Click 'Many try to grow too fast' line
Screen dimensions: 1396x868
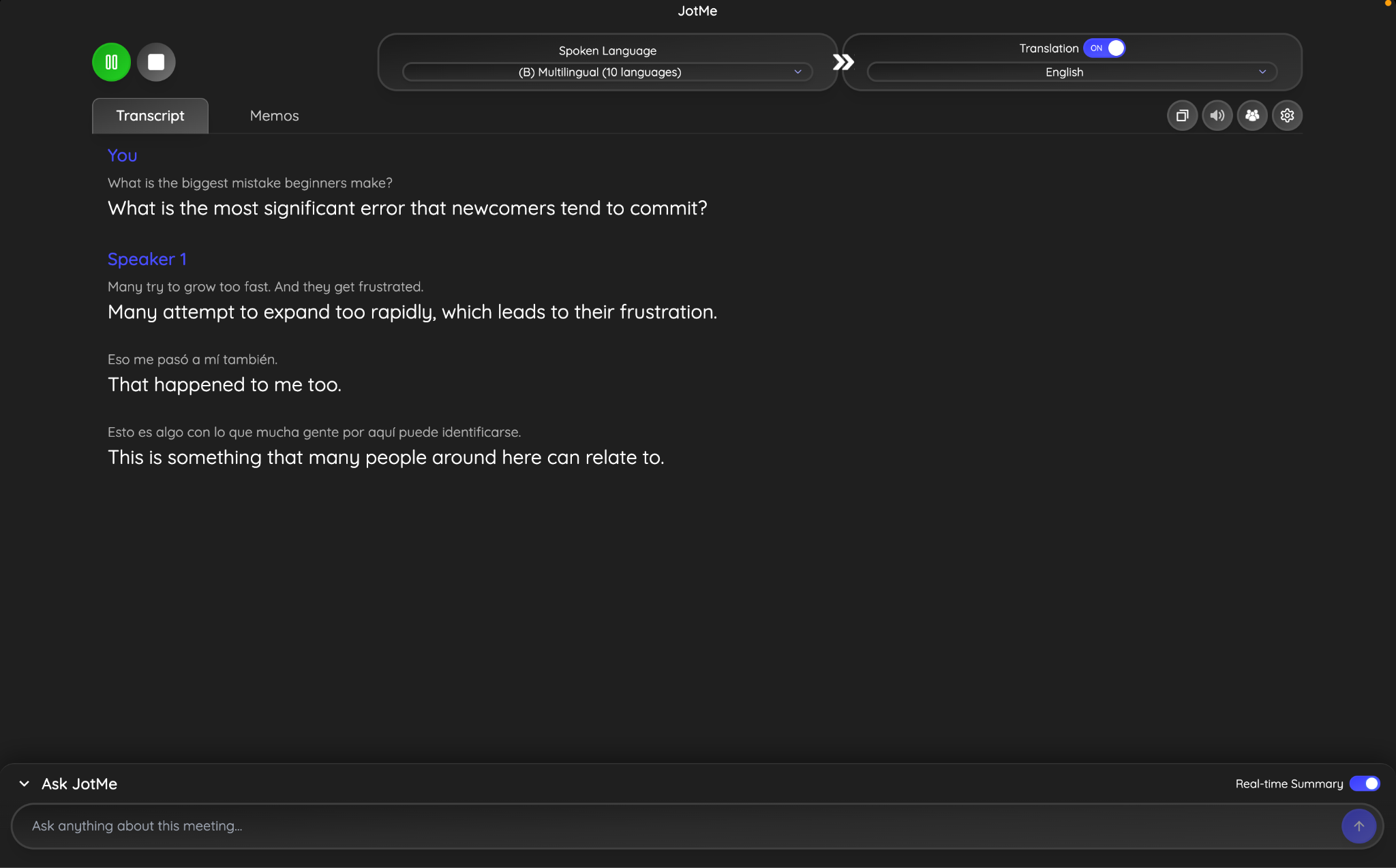point(265,287)
